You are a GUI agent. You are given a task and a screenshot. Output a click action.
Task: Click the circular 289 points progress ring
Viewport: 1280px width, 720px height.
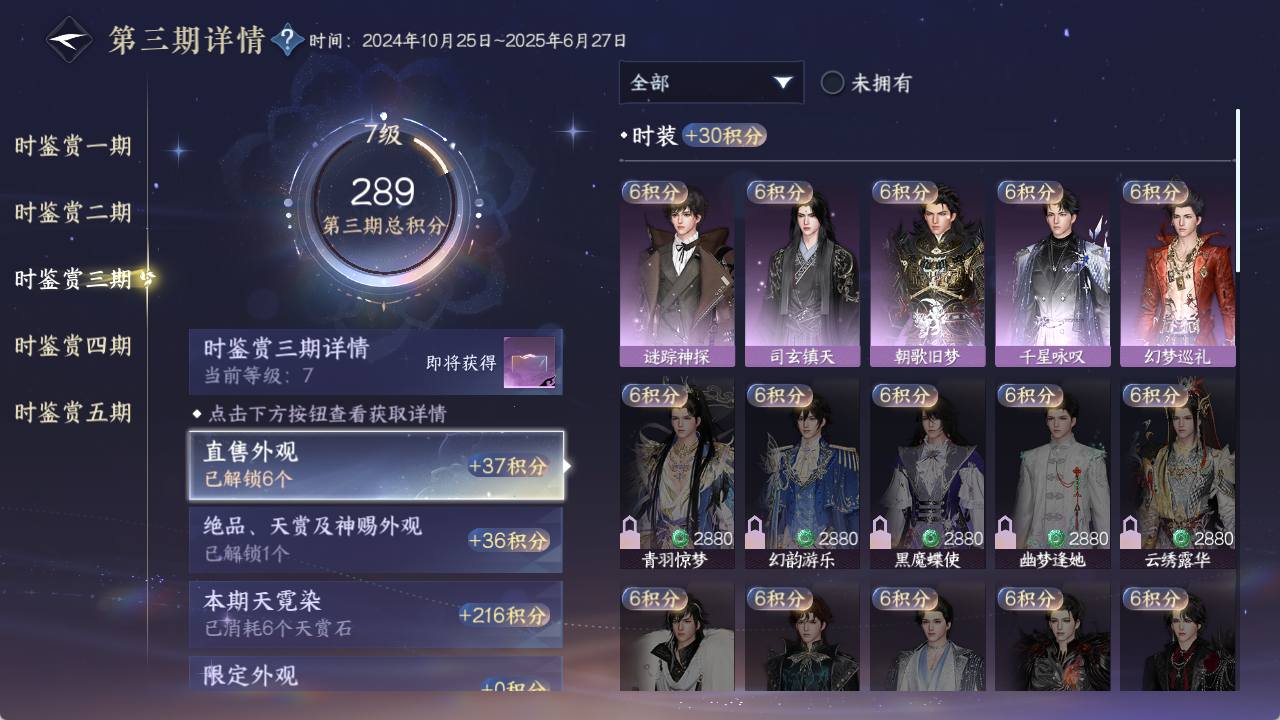coord(383,205)
